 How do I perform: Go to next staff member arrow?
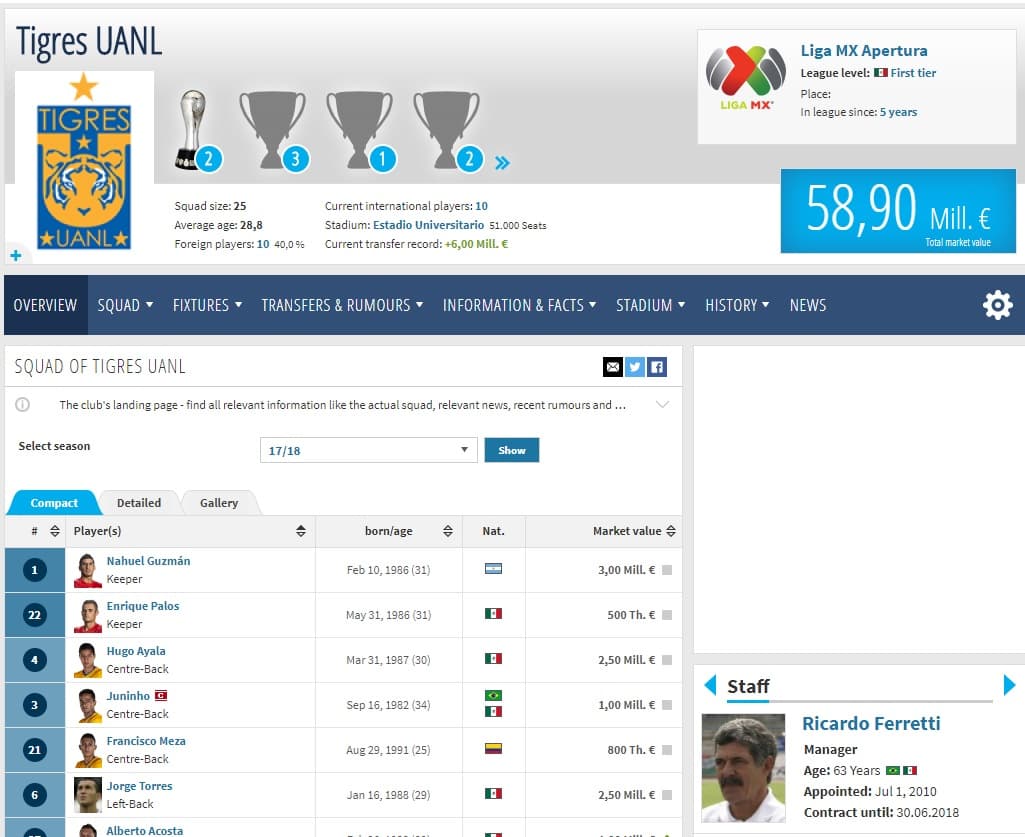tap(1009, 685)
